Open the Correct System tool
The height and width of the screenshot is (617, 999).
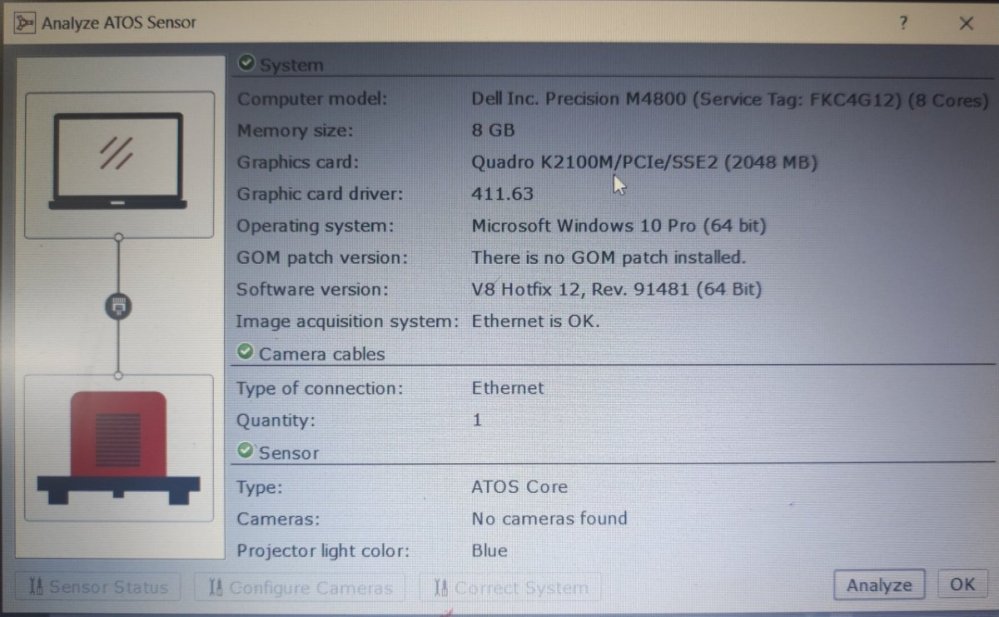coord(510,587)
